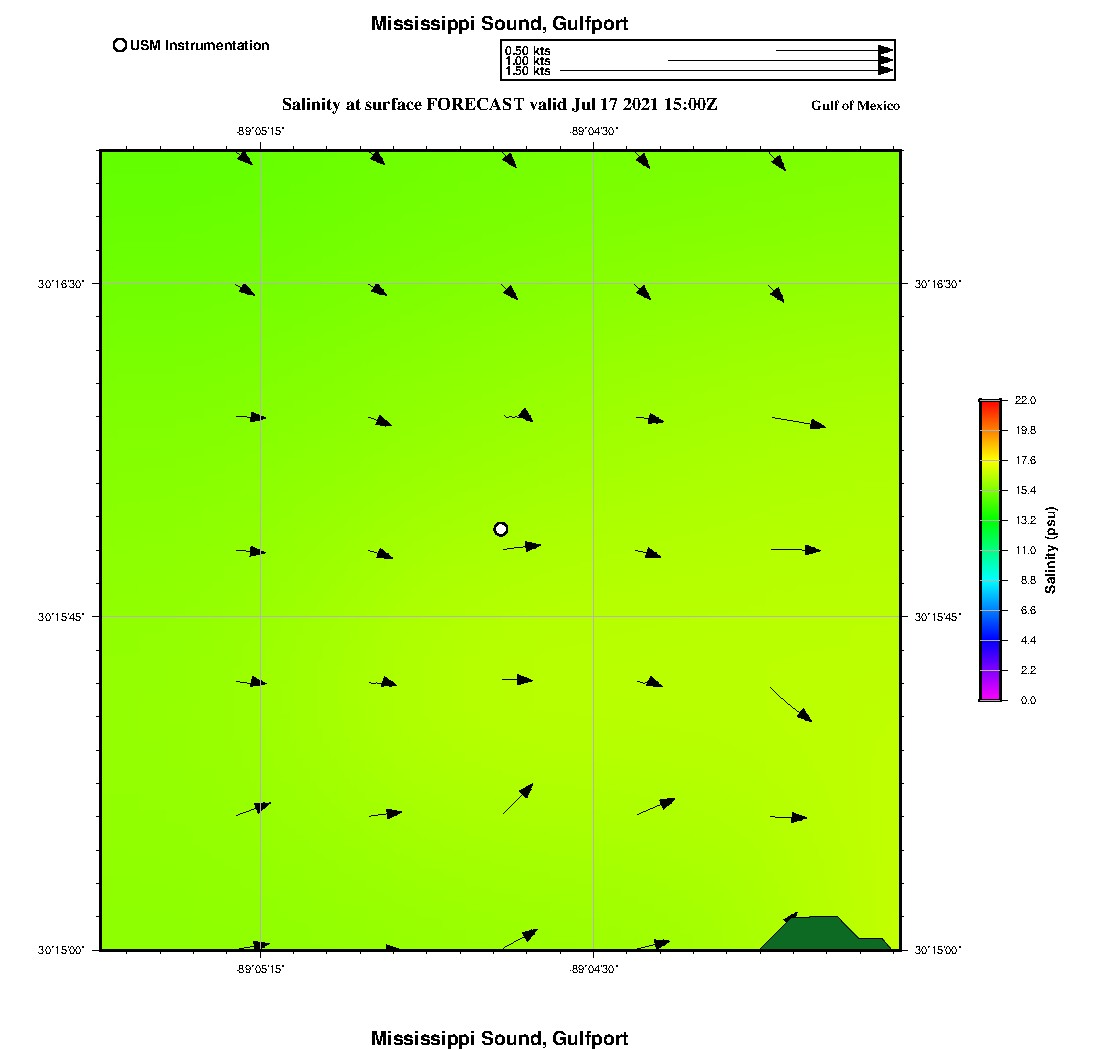The width and height of the screenshot is (1100, 1050).
Task: Click current arrow just right of USM marker
Action: pos(522,547)
